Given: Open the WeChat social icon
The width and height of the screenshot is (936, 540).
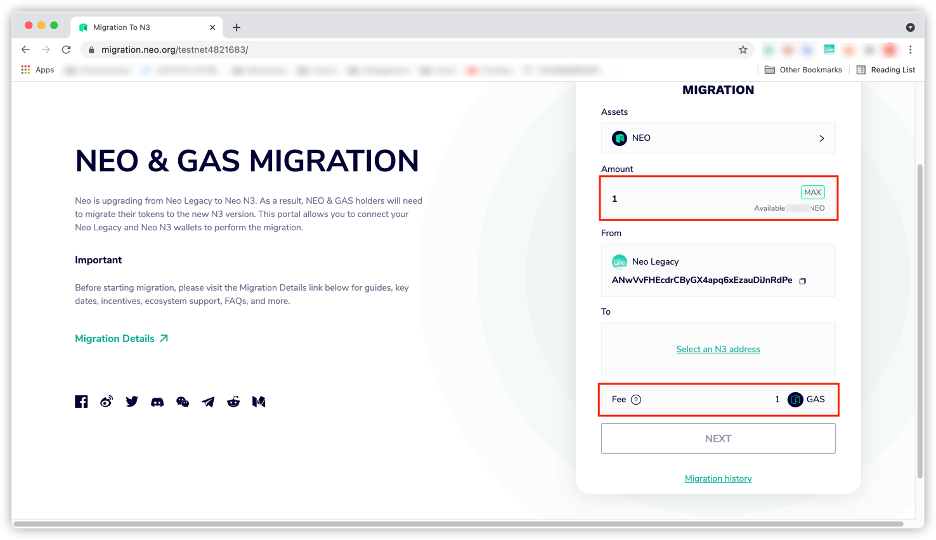Looking at the screenshot, I should tap(182, 402).
